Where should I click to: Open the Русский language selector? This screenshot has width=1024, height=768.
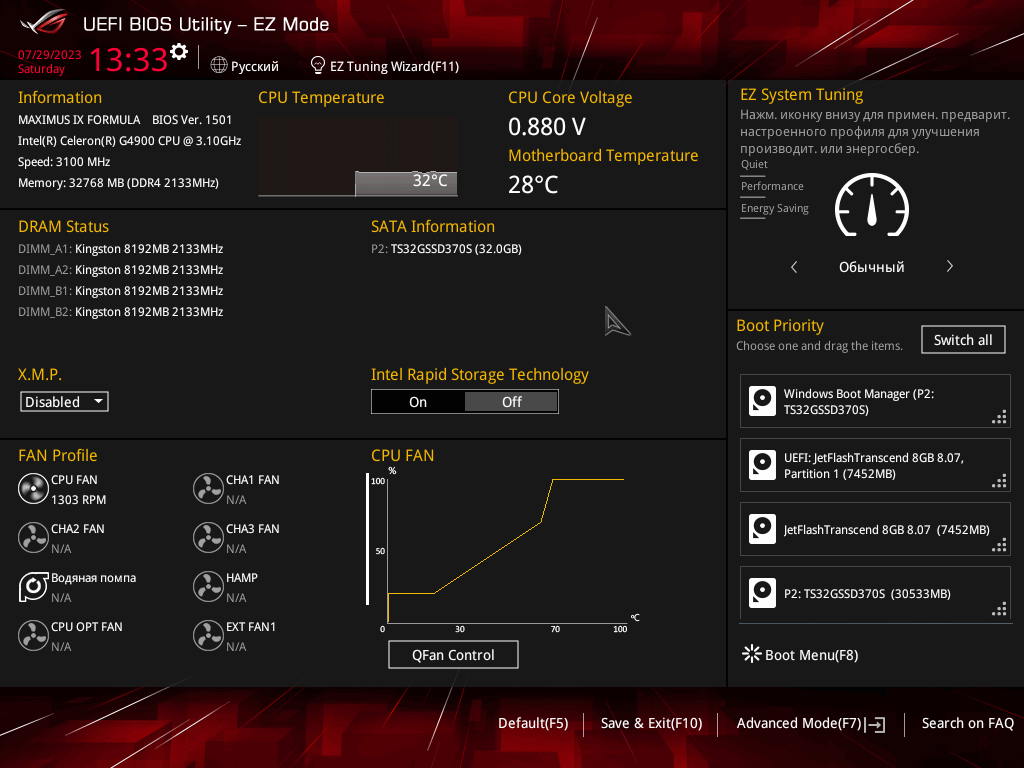click(245, 66)
